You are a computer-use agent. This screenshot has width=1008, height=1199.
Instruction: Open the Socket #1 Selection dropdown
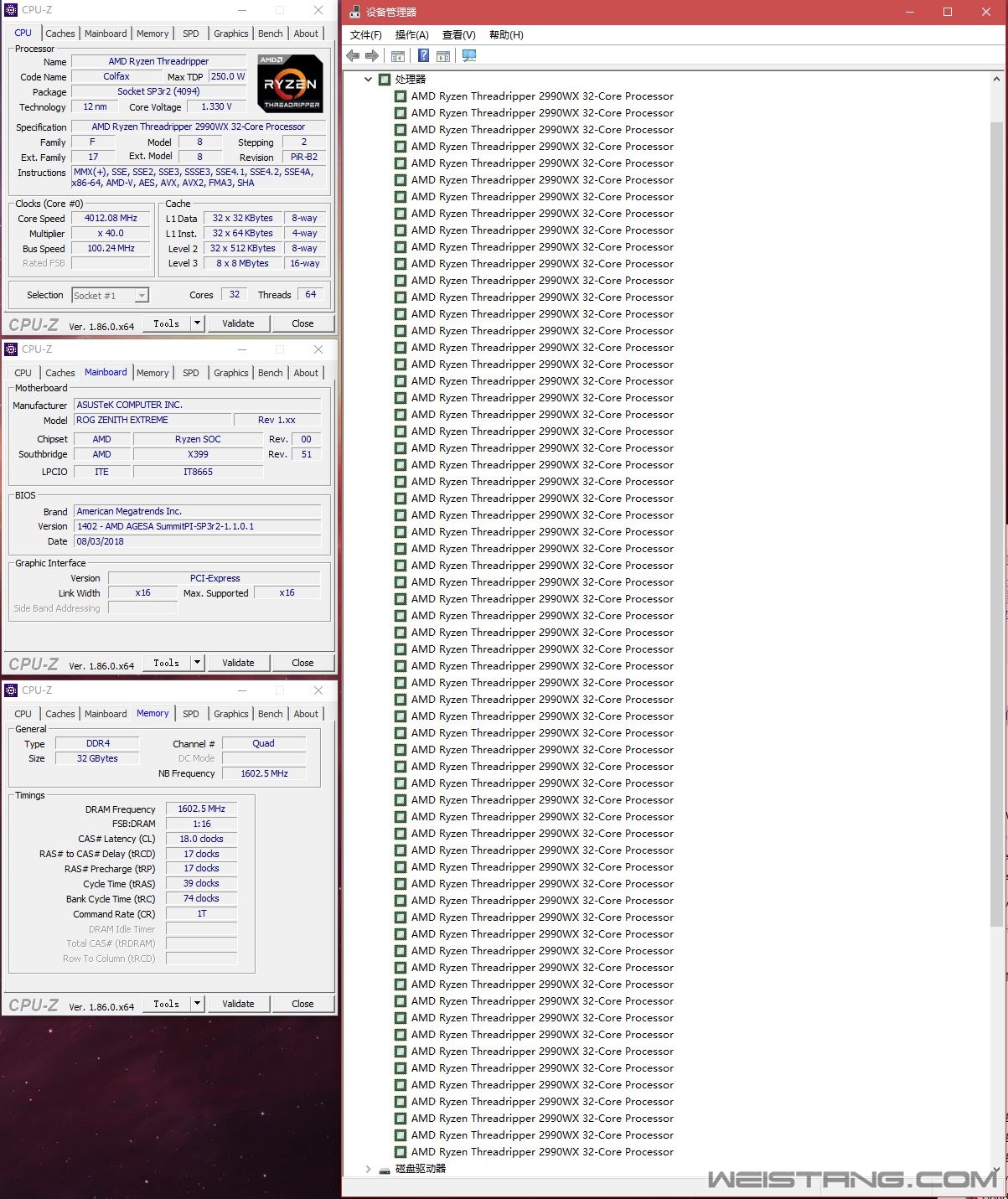[142, 296]
